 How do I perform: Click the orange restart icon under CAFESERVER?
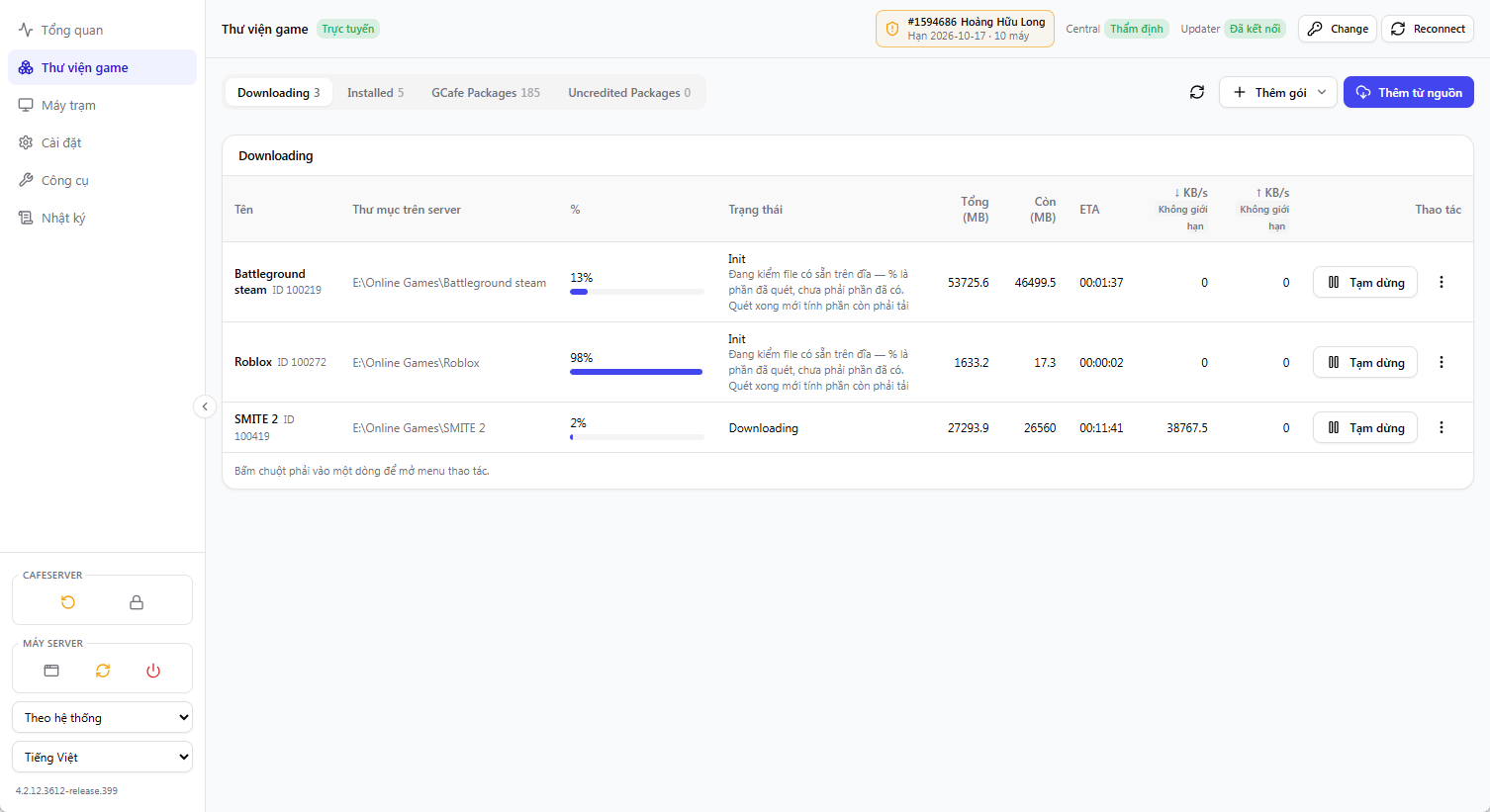pos(68,602)
